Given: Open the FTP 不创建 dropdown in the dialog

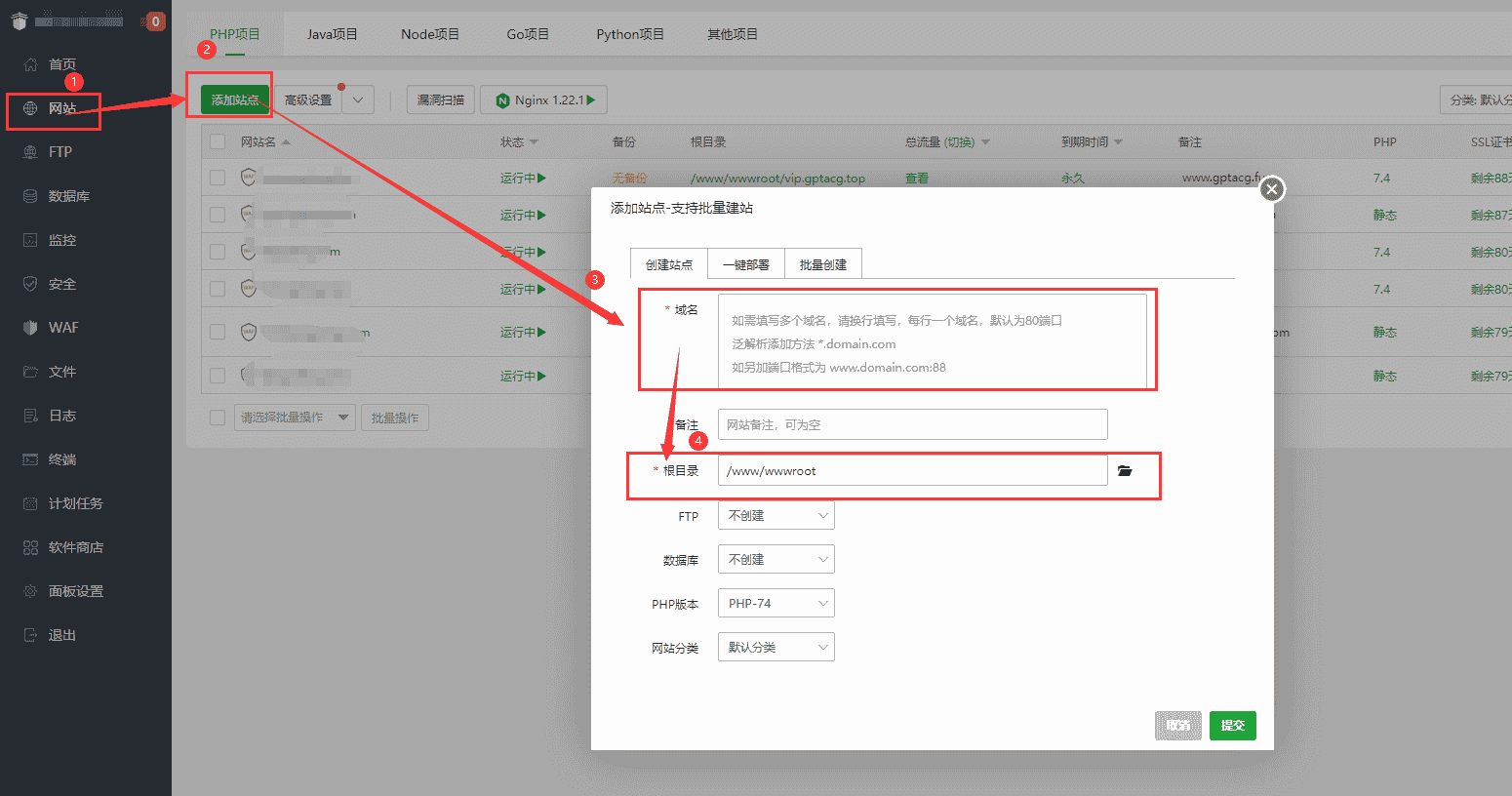Looking at the screenshot, I should click(776, 515).
